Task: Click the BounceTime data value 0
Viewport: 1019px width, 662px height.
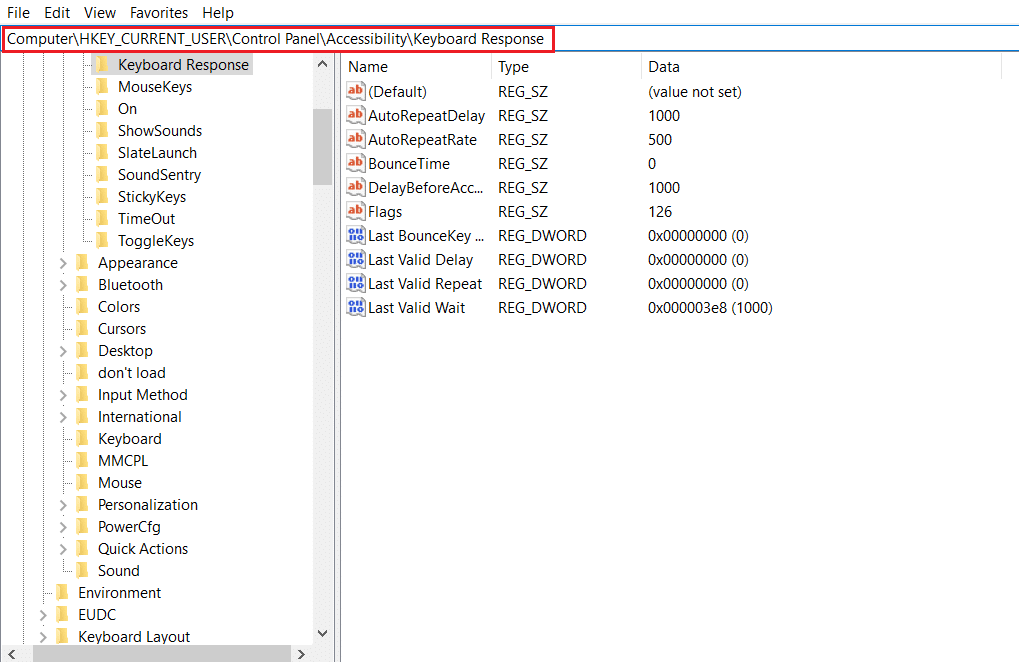Action: [652, 164]
